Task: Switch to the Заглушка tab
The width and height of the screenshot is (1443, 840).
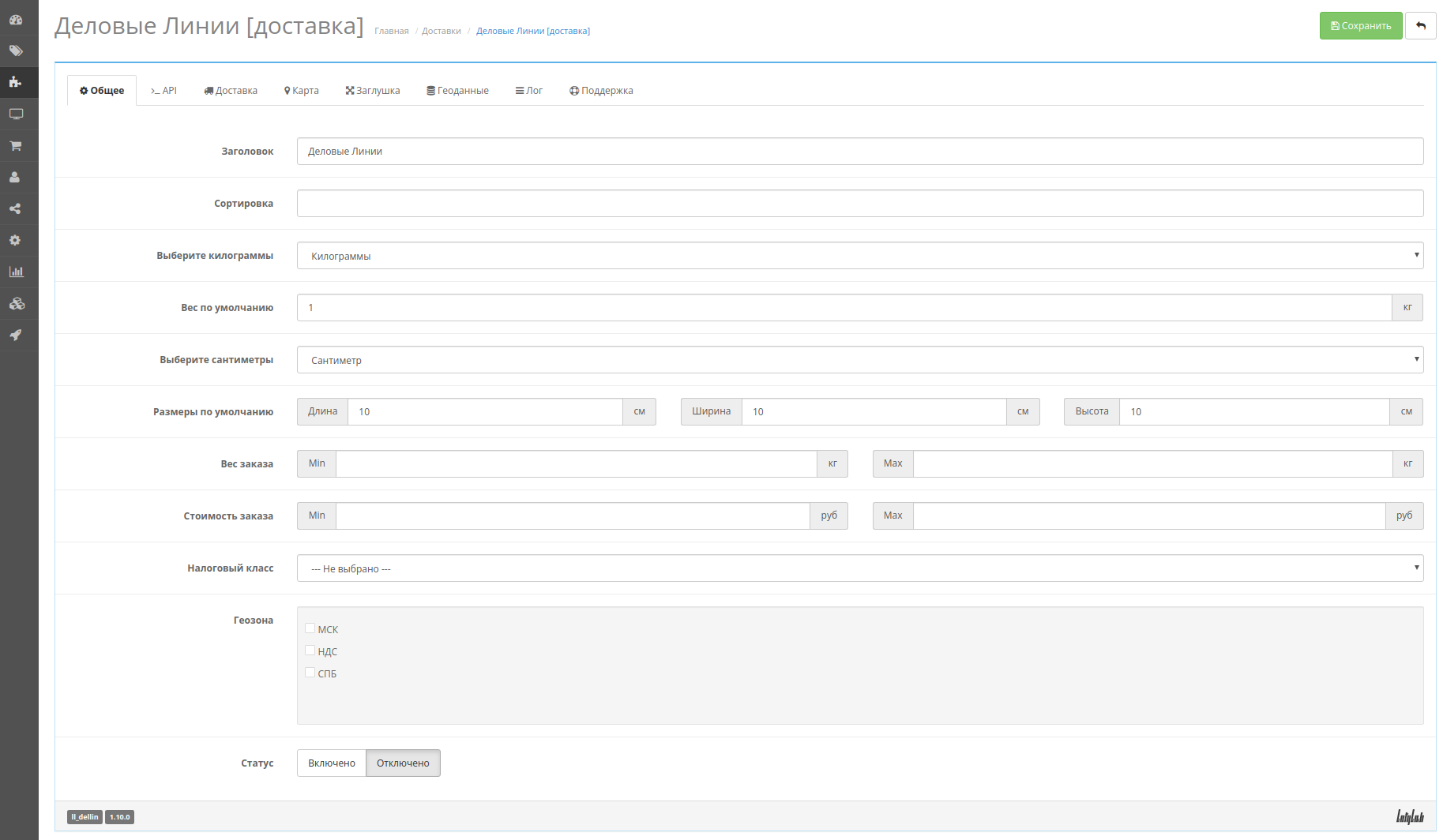Action: point(373,90)
